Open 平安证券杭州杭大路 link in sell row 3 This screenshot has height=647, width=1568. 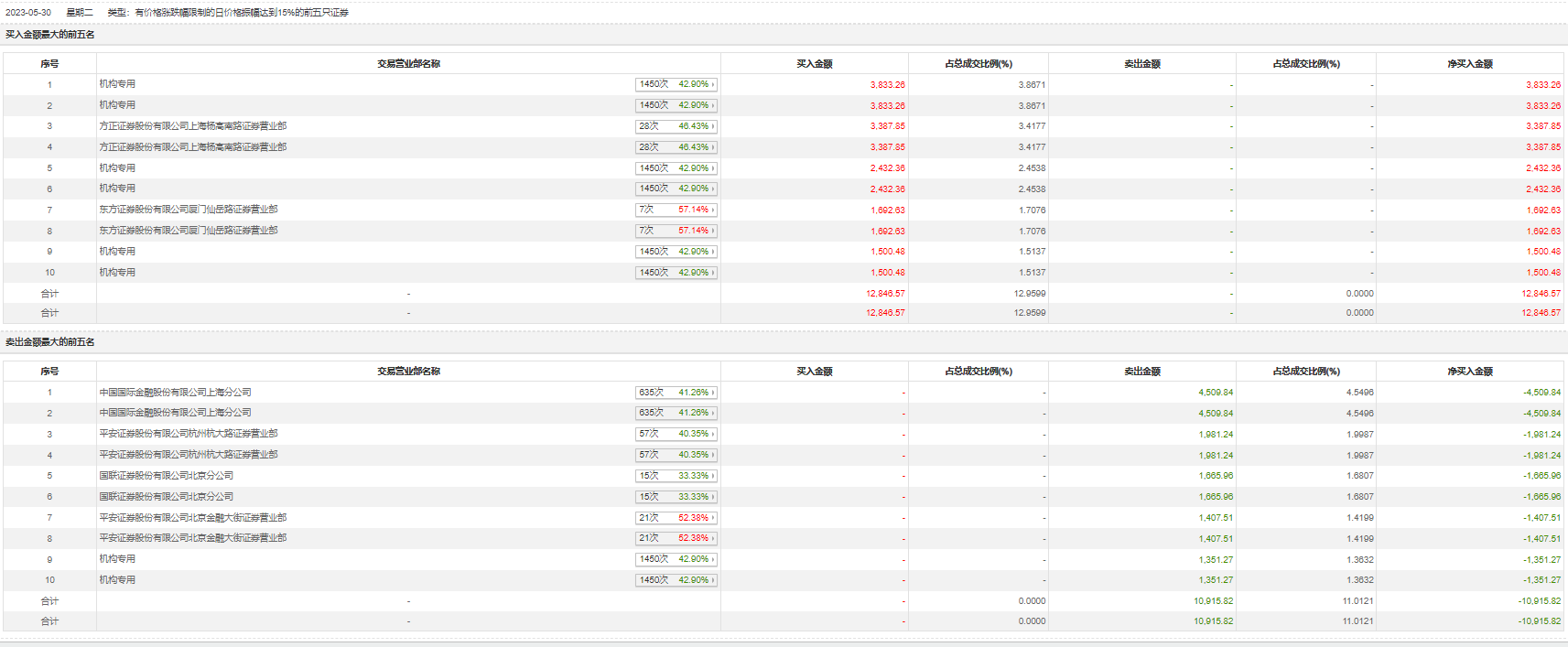[x=188, y=434]
